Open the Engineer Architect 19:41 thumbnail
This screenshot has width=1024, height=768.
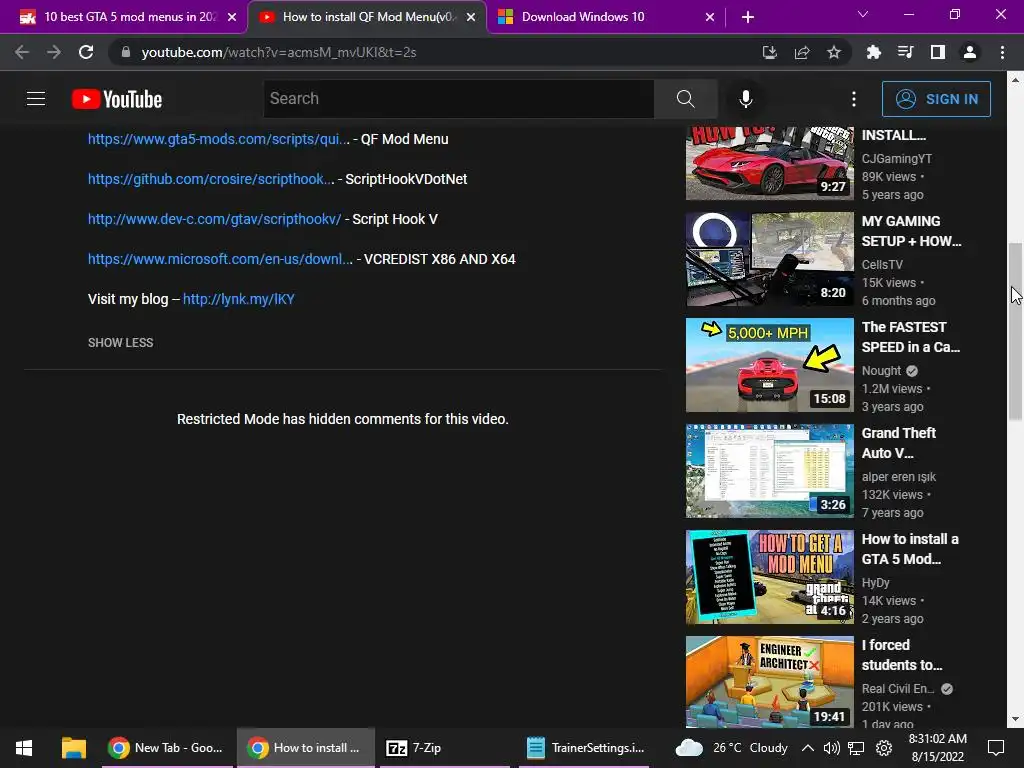(769, 682)
